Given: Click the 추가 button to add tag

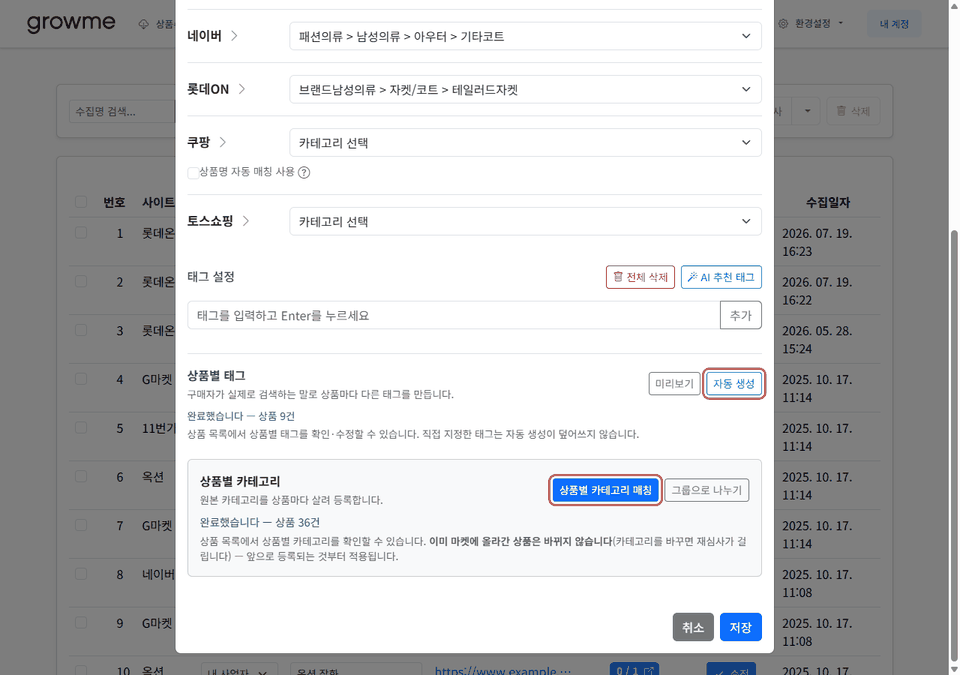Looking at the screenshot, I should [x=741, y=315].
